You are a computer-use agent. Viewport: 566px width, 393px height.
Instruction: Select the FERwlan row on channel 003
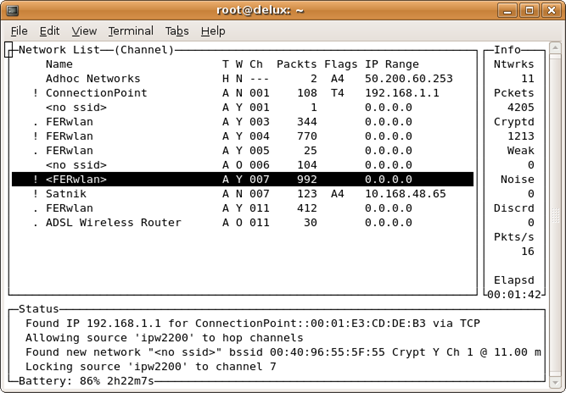coord(243,122)
